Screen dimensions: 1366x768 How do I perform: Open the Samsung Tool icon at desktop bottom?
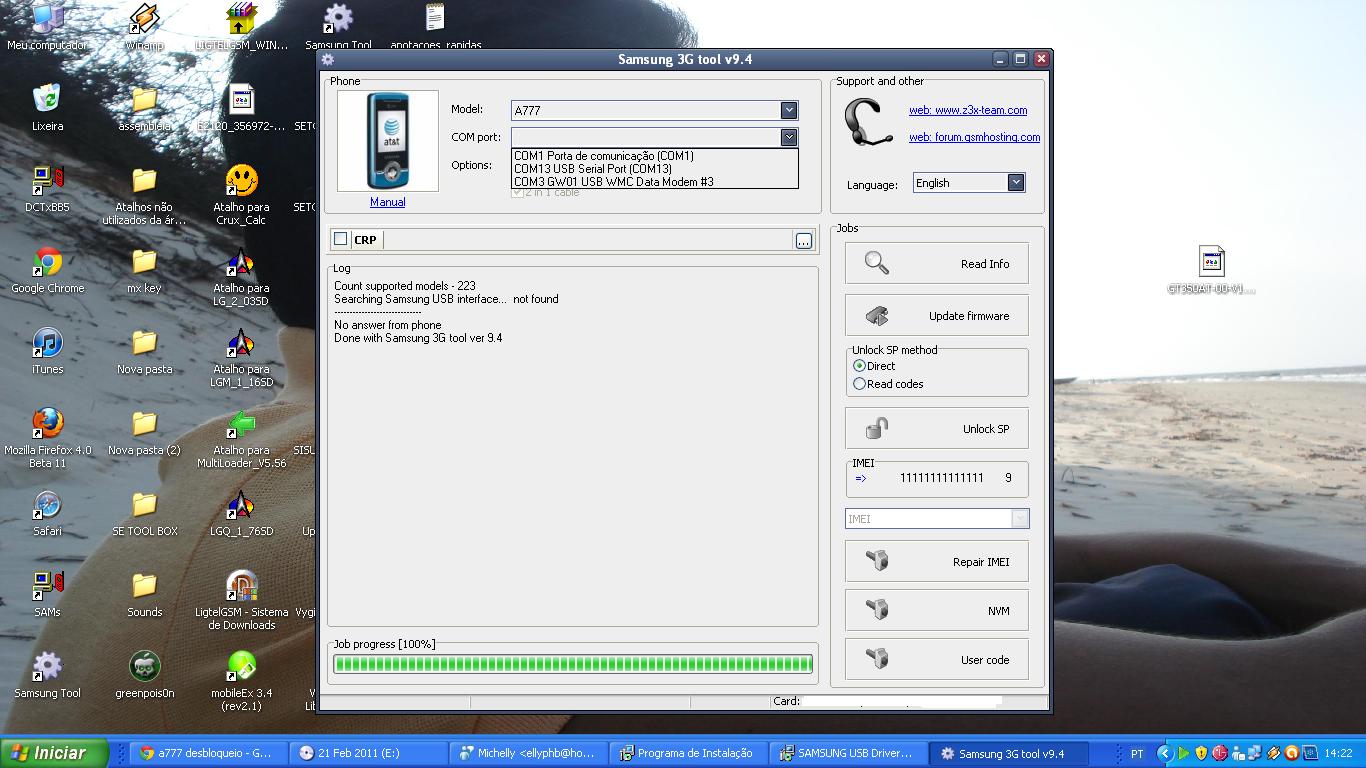[47, 675]
